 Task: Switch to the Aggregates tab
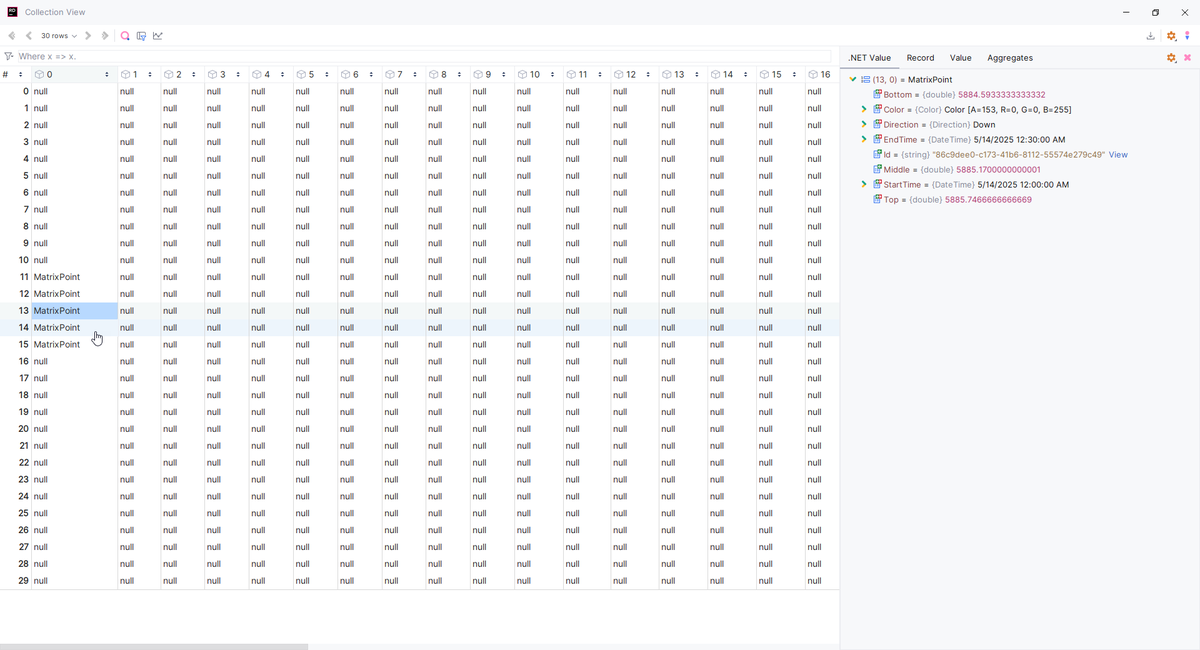[x=1012, y=57]
